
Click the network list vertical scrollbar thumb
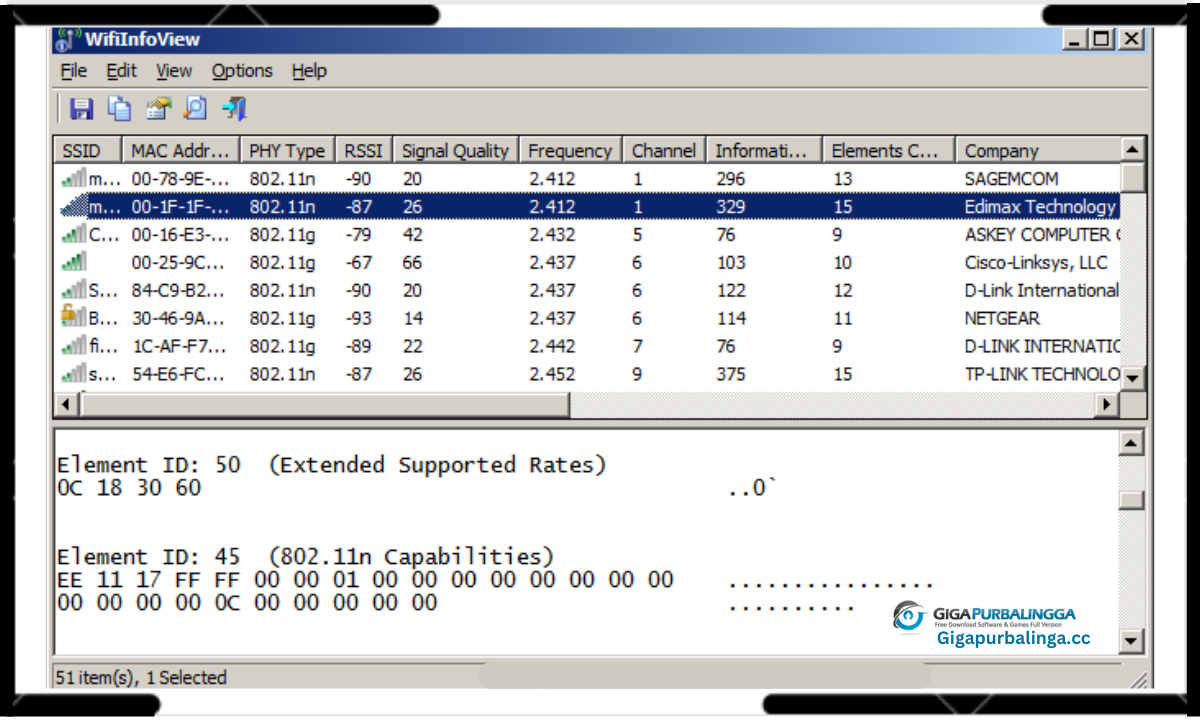click(x=1132, y=177)
